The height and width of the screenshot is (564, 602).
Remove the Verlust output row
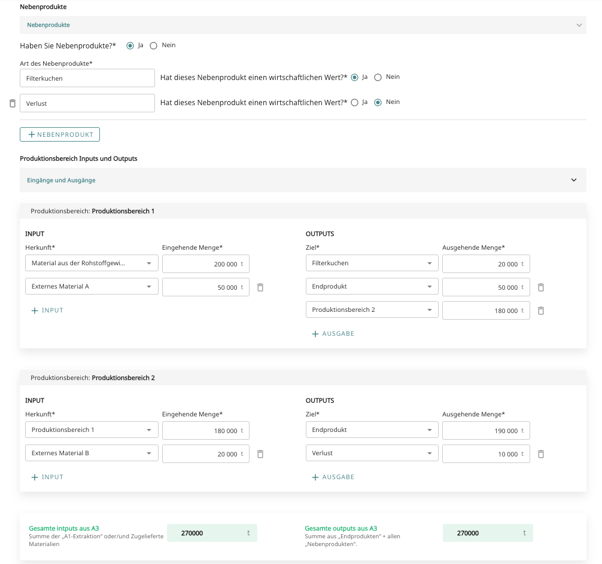[x=541, y=454]
